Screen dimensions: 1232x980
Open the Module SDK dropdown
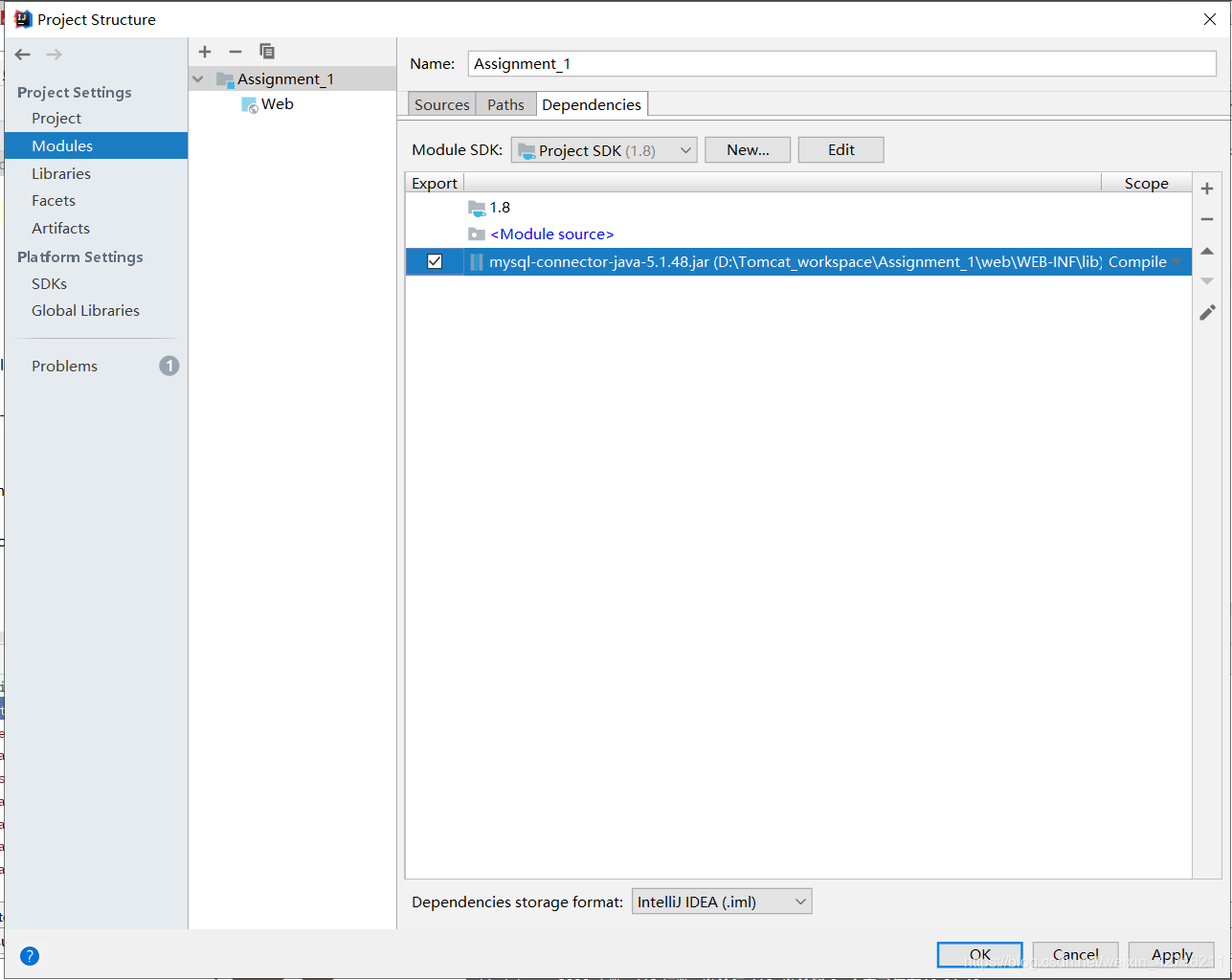pyautogui.click(x=683, y=149)
